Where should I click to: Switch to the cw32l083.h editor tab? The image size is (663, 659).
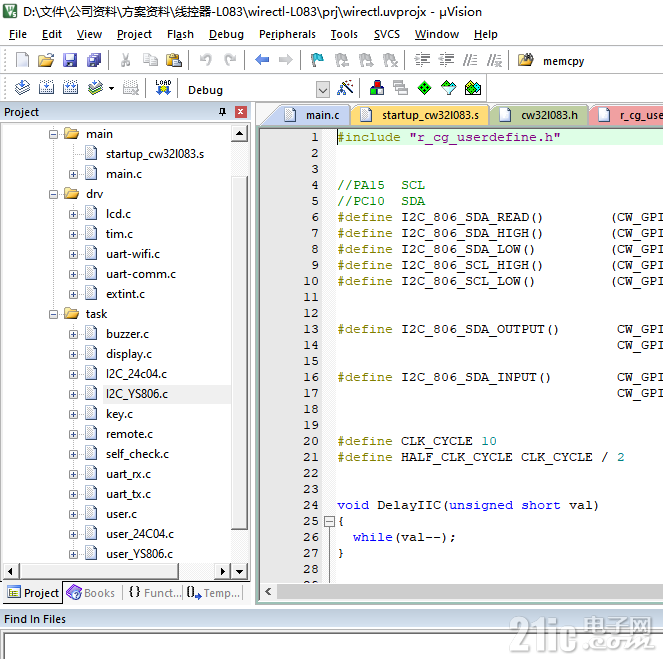coord(540,115)
